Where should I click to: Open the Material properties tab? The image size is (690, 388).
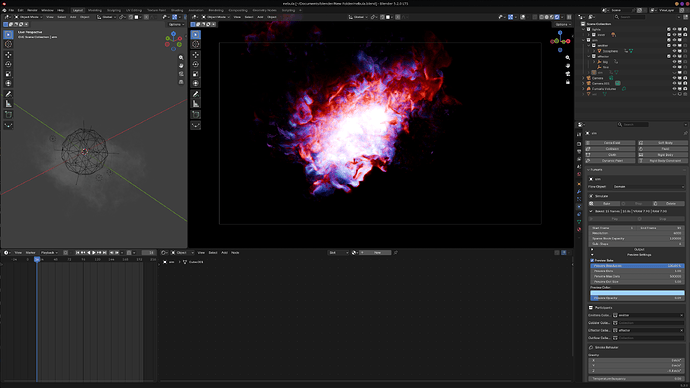point(579,230)
